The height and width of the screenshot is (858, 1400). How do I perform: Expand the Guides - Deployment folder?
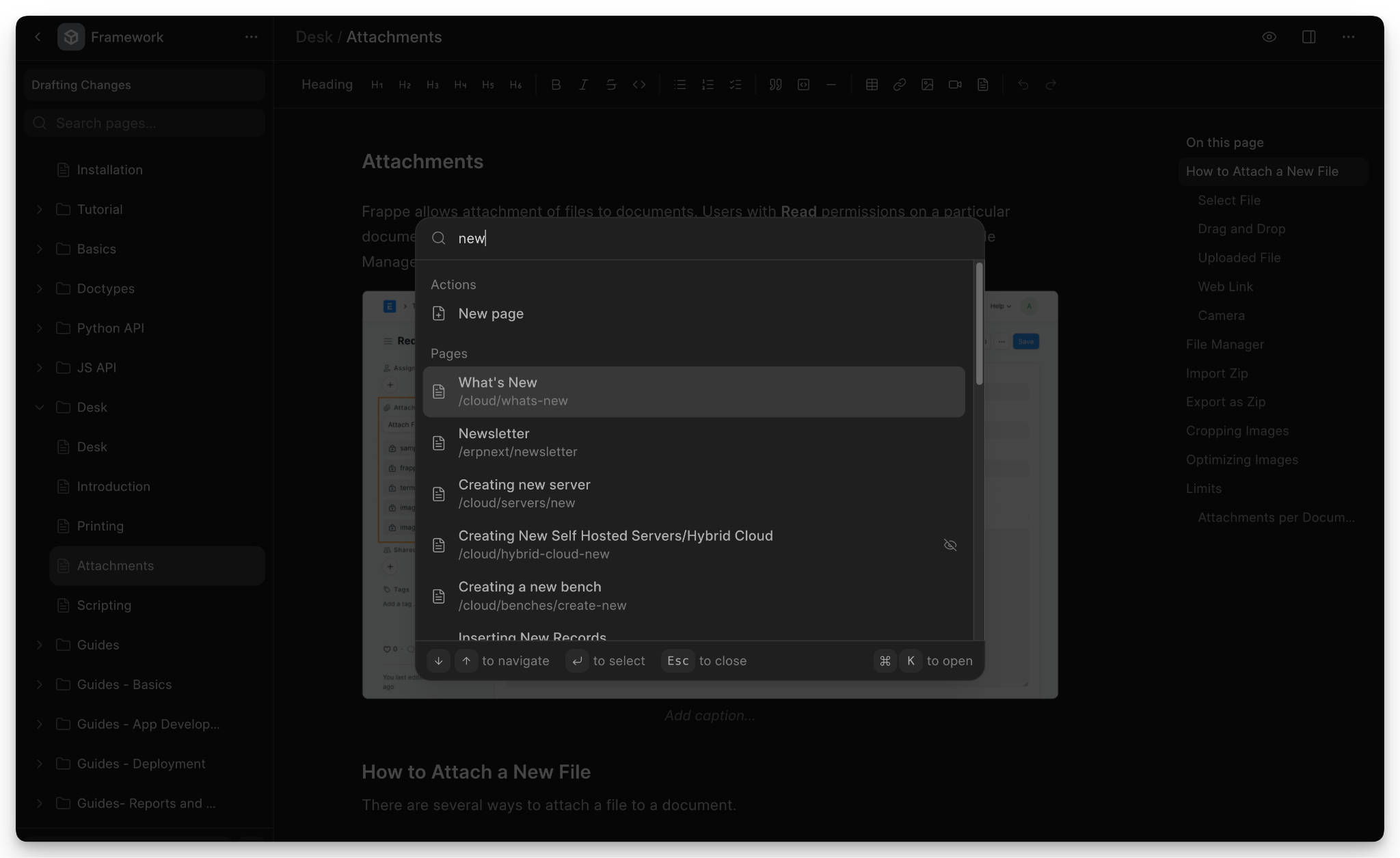(x=39, y=764)
